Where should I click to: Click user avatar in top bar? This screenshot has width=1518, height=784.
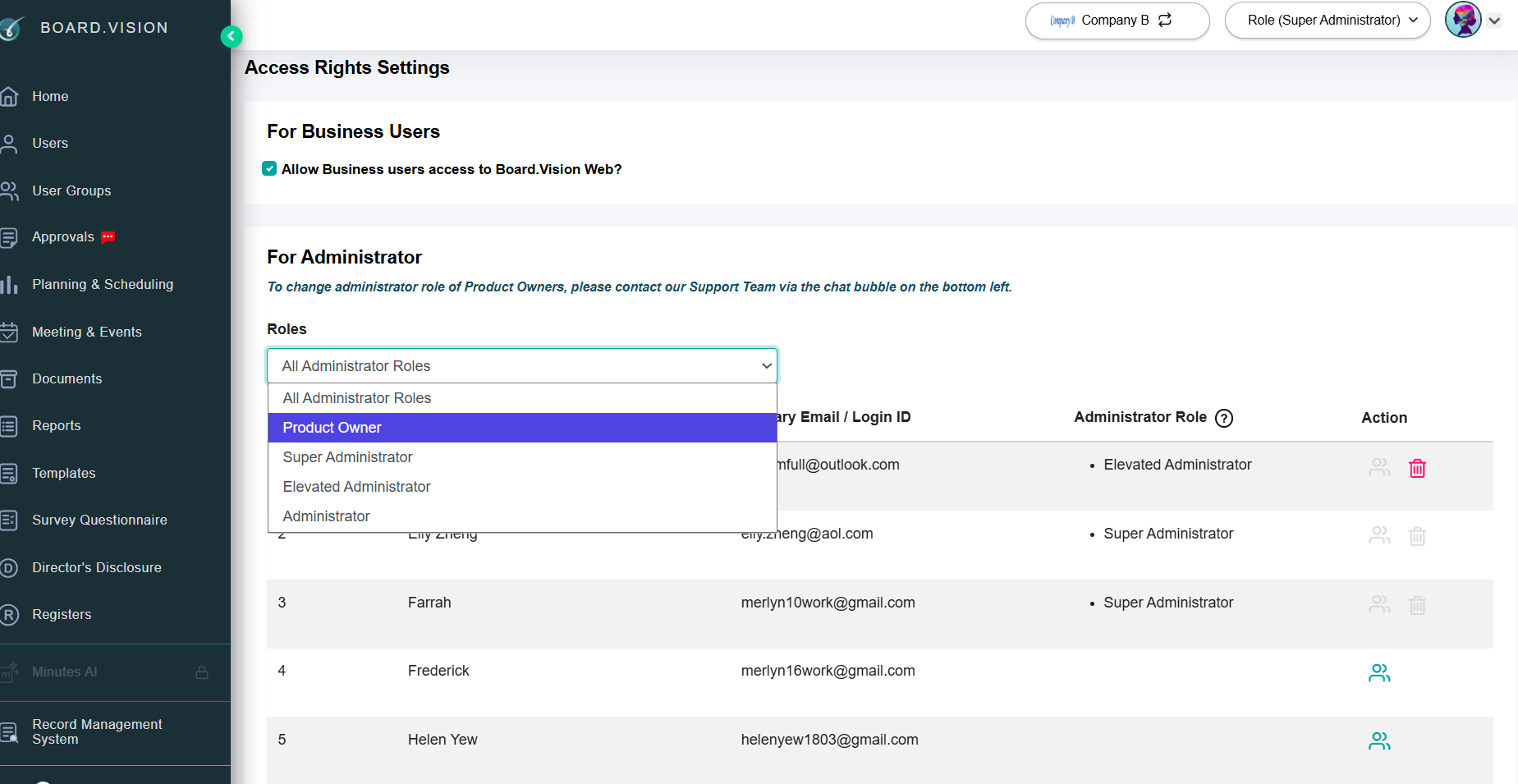[x=1463, y=20]
